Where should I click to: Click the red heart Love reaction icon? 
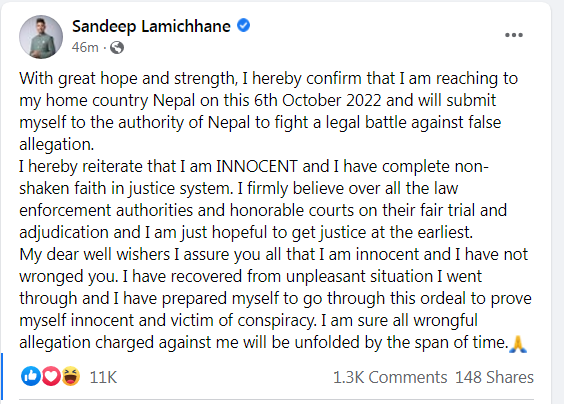pos(51,376)
